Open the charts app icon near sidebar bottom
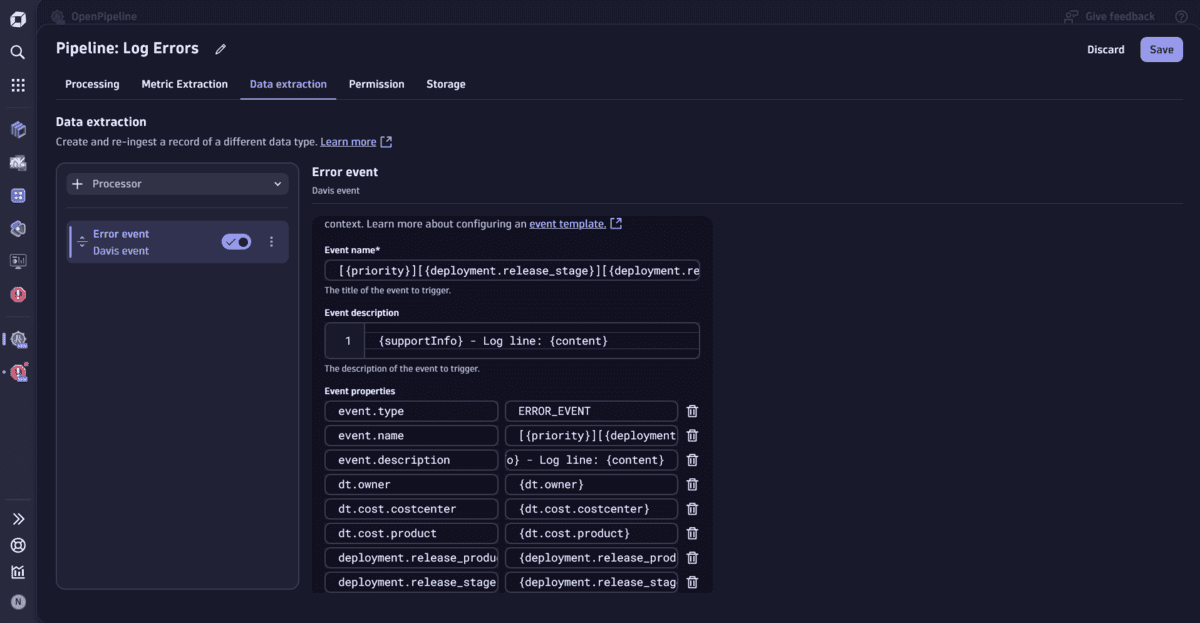Image resolution: width=1200 pixels, height=623 pixels. click(17, 574)
